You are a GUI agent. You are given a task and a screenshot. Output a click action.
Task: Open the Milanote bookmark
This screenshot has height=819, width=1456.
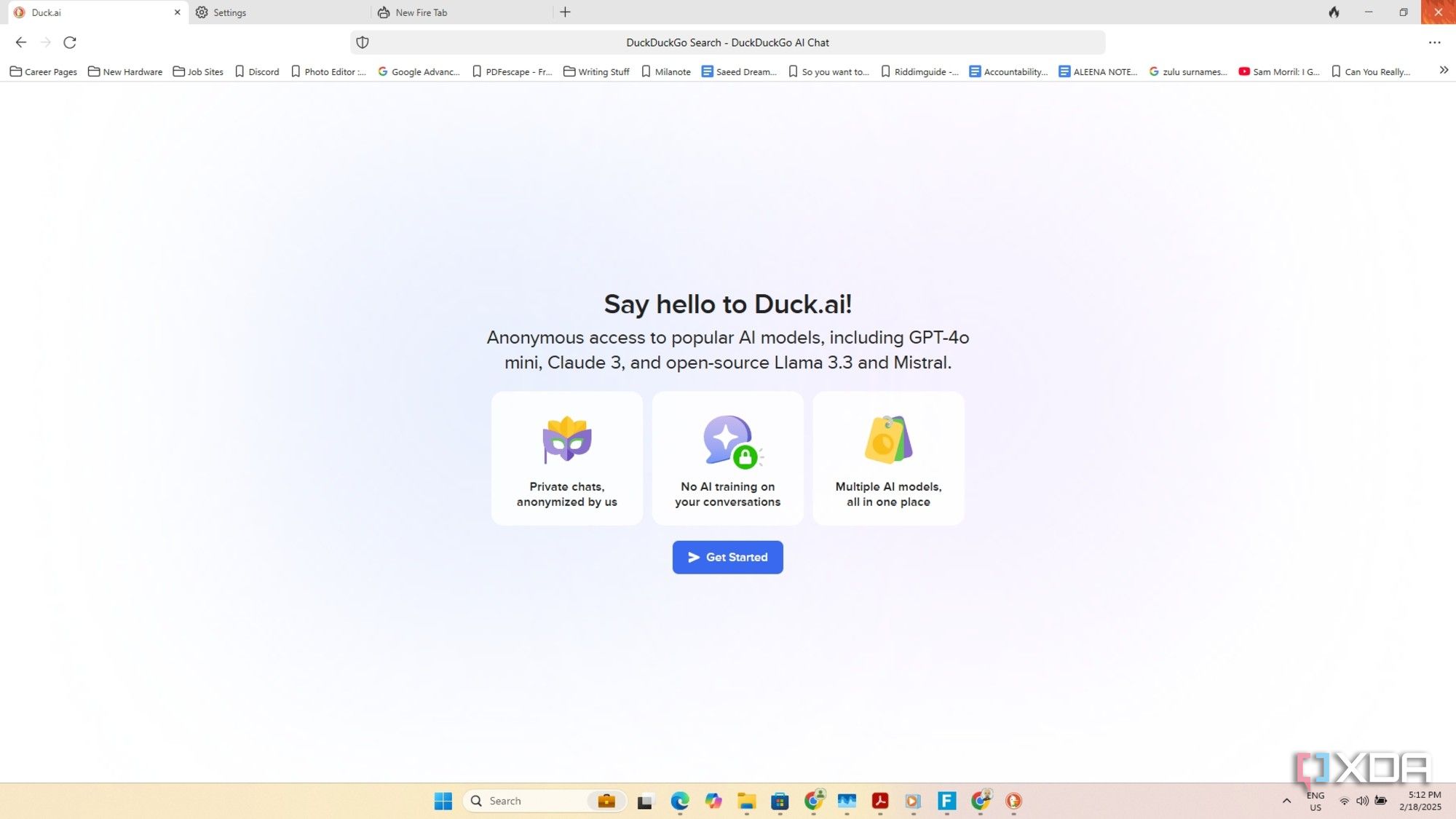pos(665,71)
